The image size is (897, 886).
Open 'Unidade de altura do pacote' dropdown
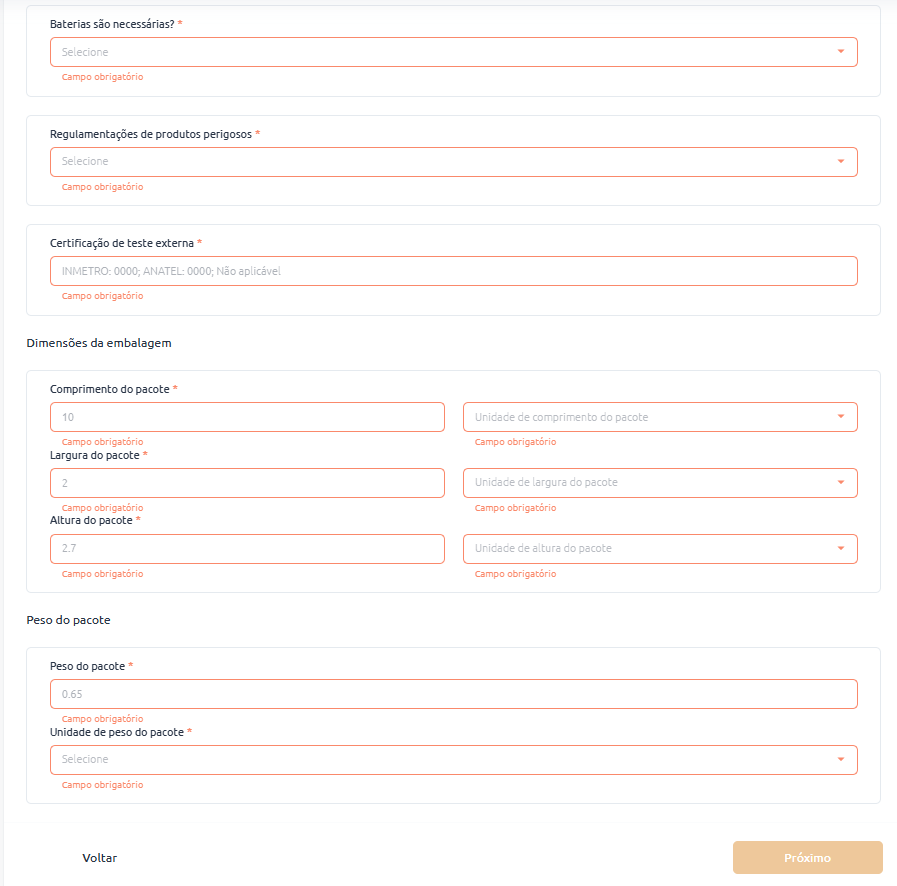(x=650, y=549)
